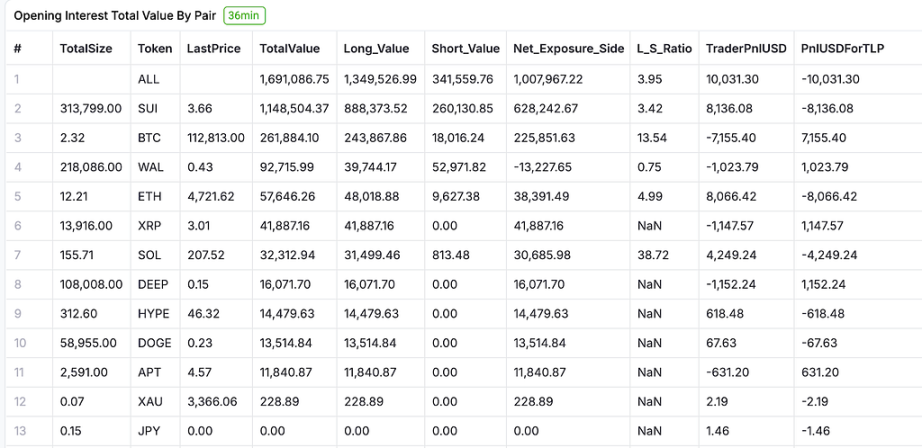Image resolution: width=922 pixels, height=448 pixels.
Task: Select the SUI token cell
Action: click(148, 108)
